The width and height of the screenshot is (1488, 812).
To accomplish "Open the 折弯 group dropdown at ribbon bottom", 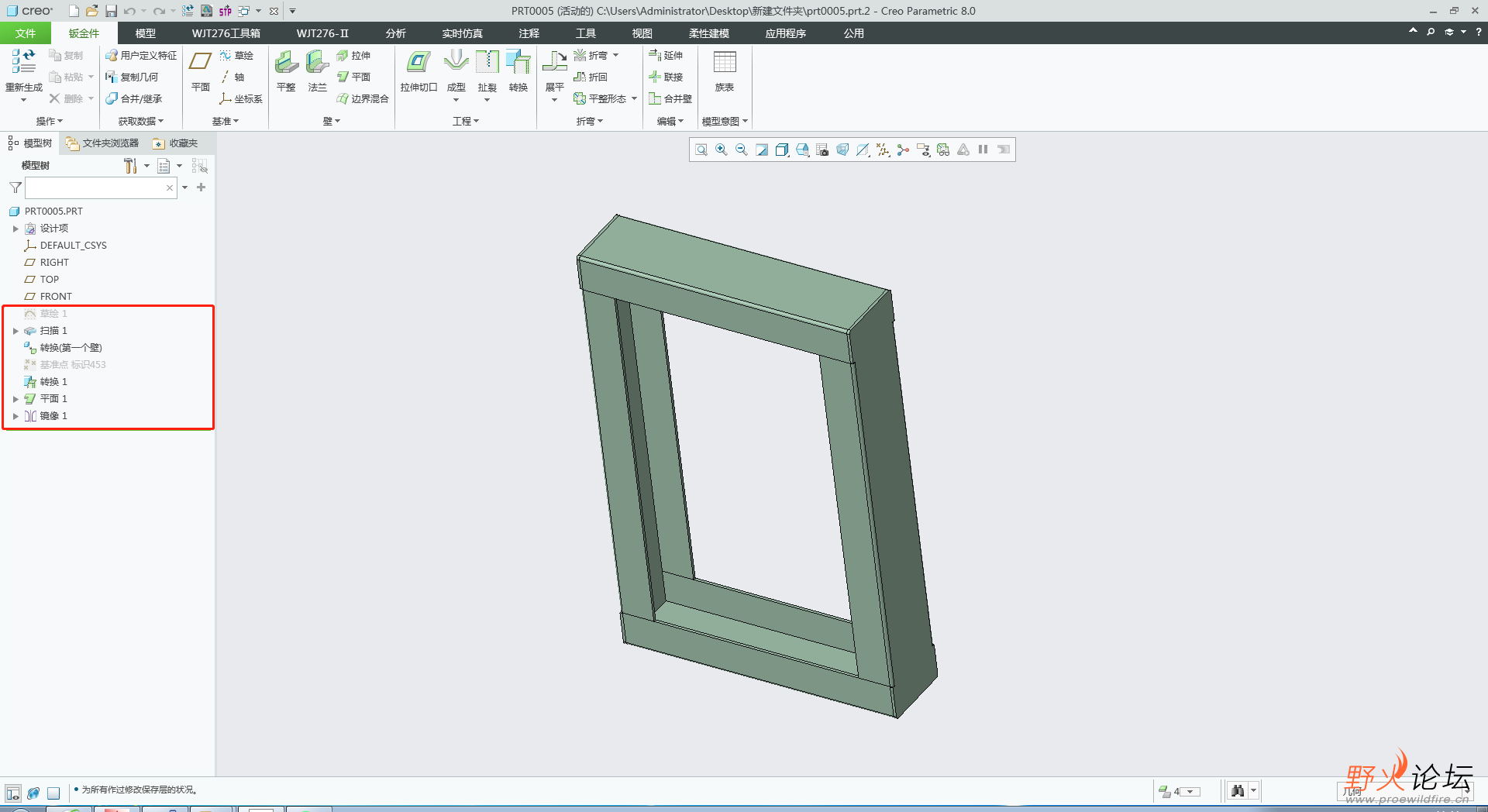I will tap(589, 121).
